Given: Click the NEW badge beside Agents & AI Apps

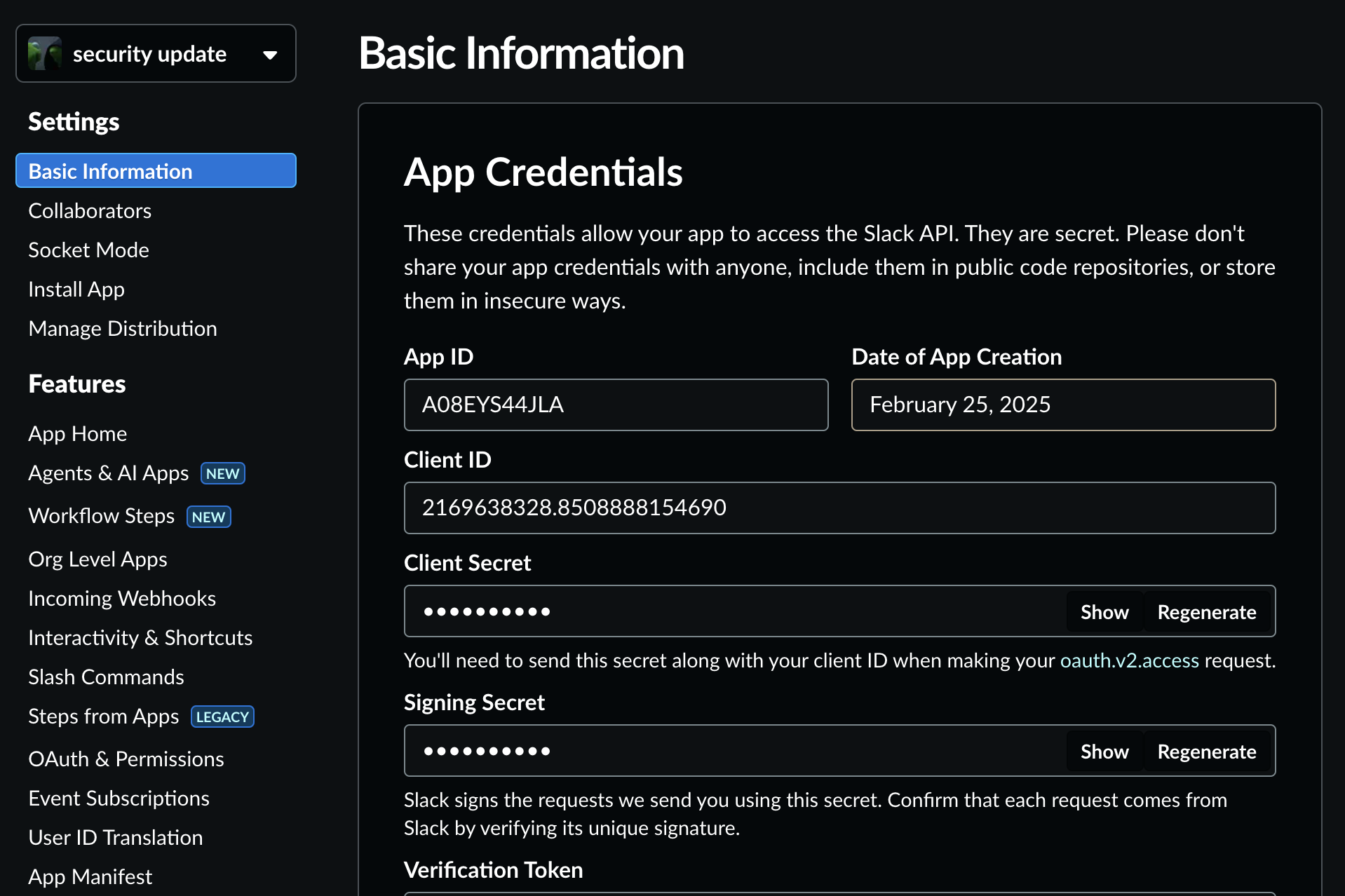Looking at the screenshot, I should tap(223, 474).
